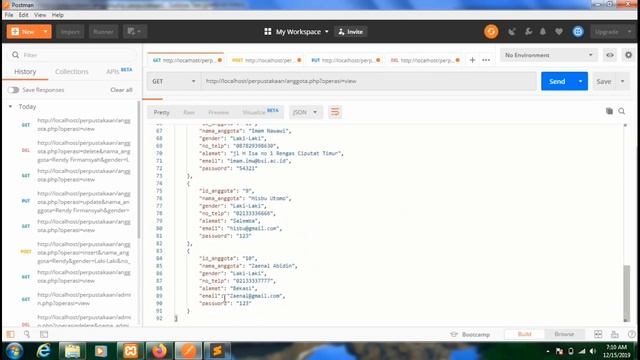Collapse the Today history group

tap(10, 107)
